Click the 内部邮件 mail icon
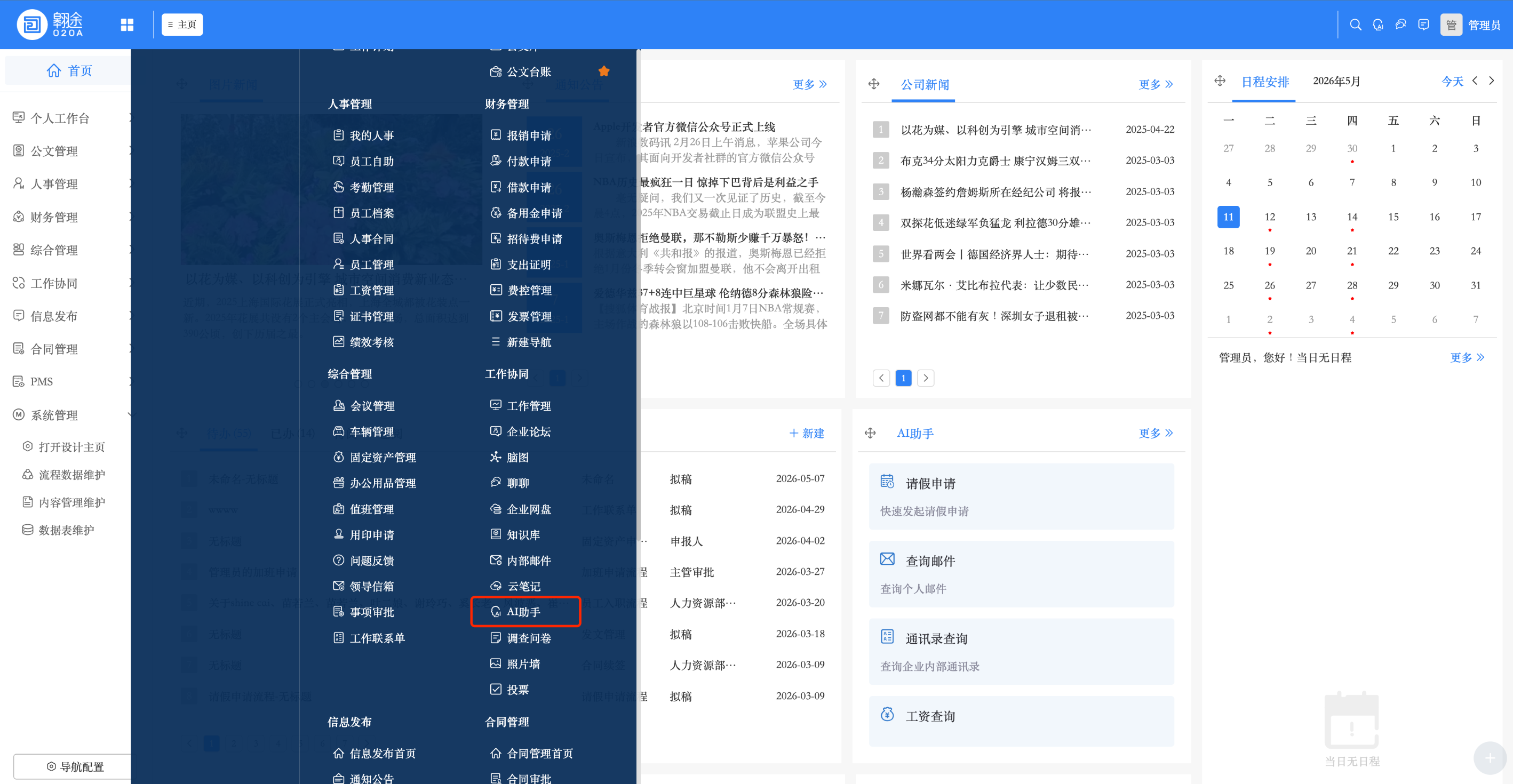Viewport: 1513px width, 784px height. point(496,560)
